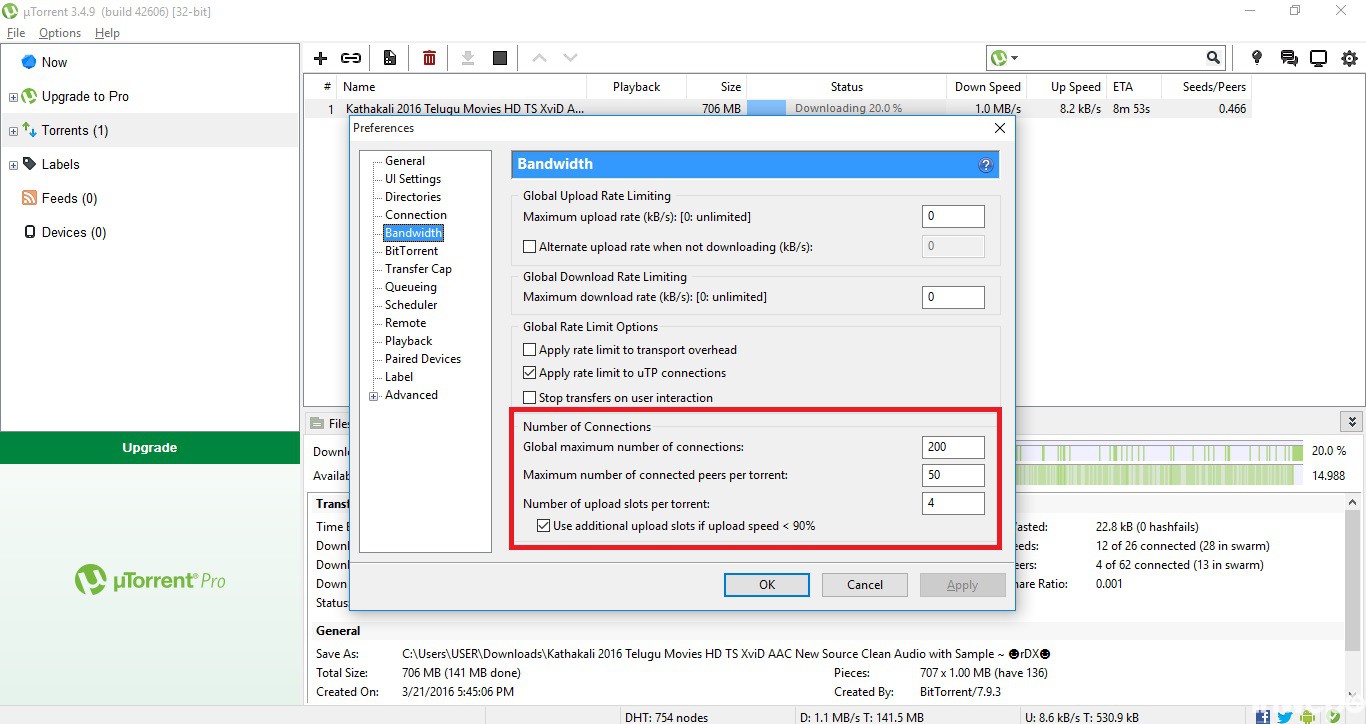Image resolution: width=1366 pixels, height=724 pixels.
Task: Click the Facebook icon in status bar
Action: pos(1264,716)
